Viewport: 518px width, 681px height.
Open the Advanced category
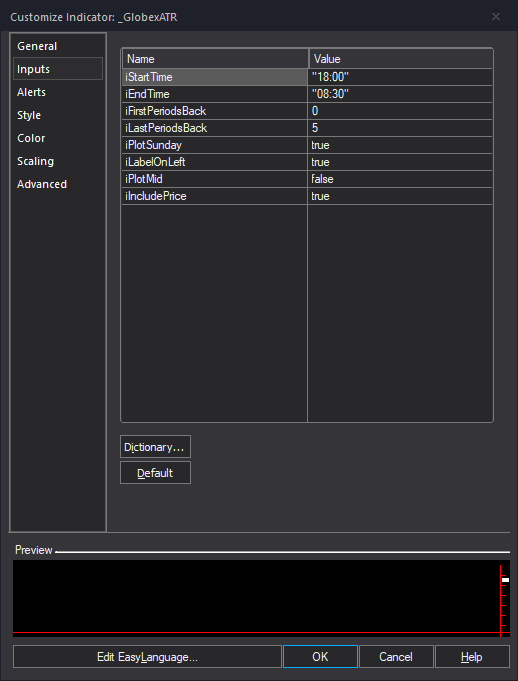pyautogui.click(x=42, y=184)
